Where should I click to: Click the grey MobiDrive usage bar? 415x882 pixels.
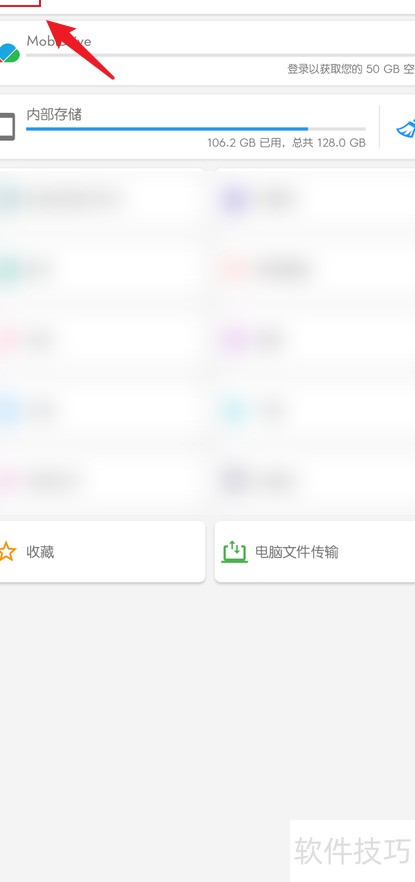point(220,55)
